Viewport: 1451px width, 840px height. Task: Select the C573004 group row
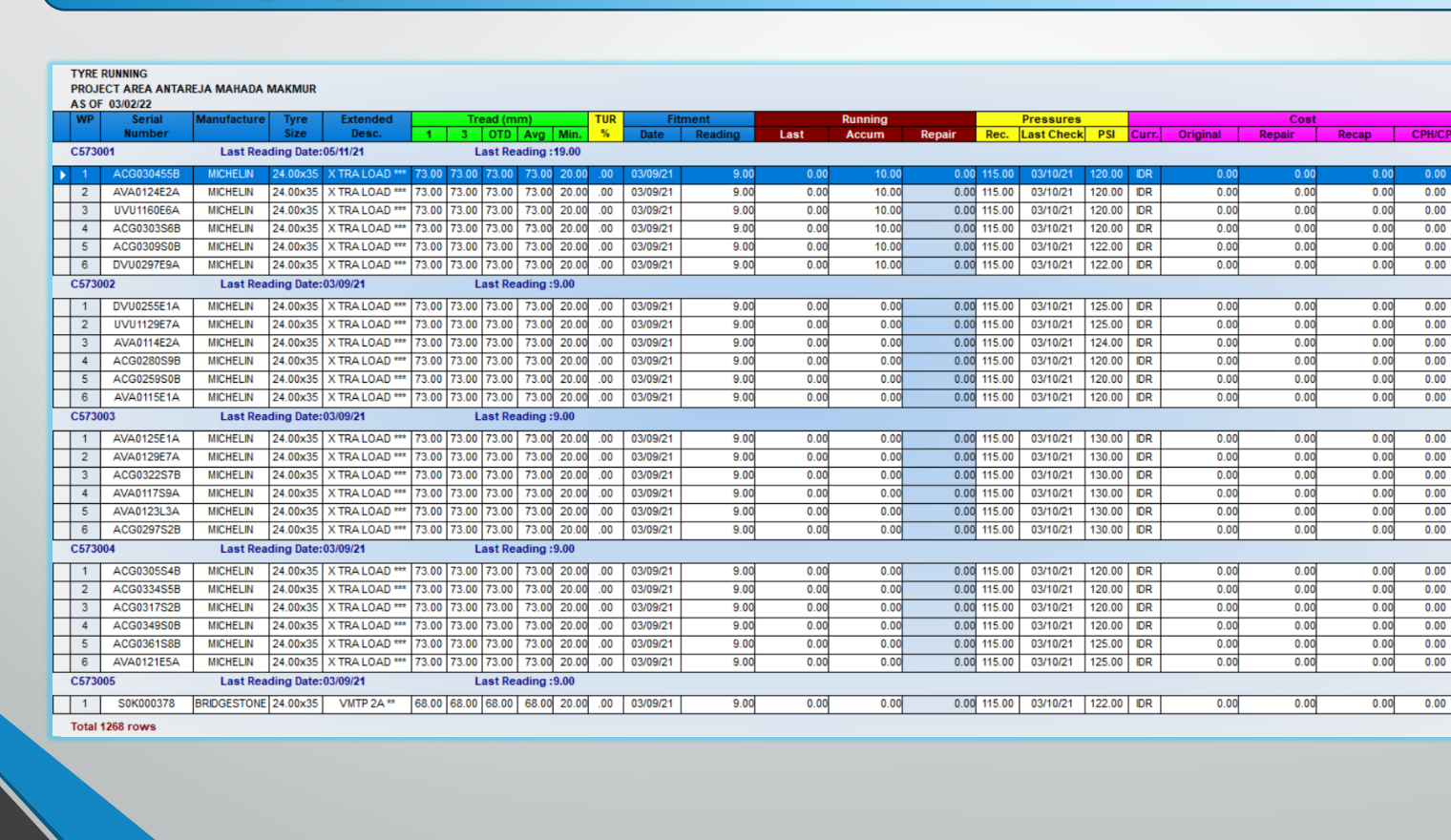click(x=752, y=549)
